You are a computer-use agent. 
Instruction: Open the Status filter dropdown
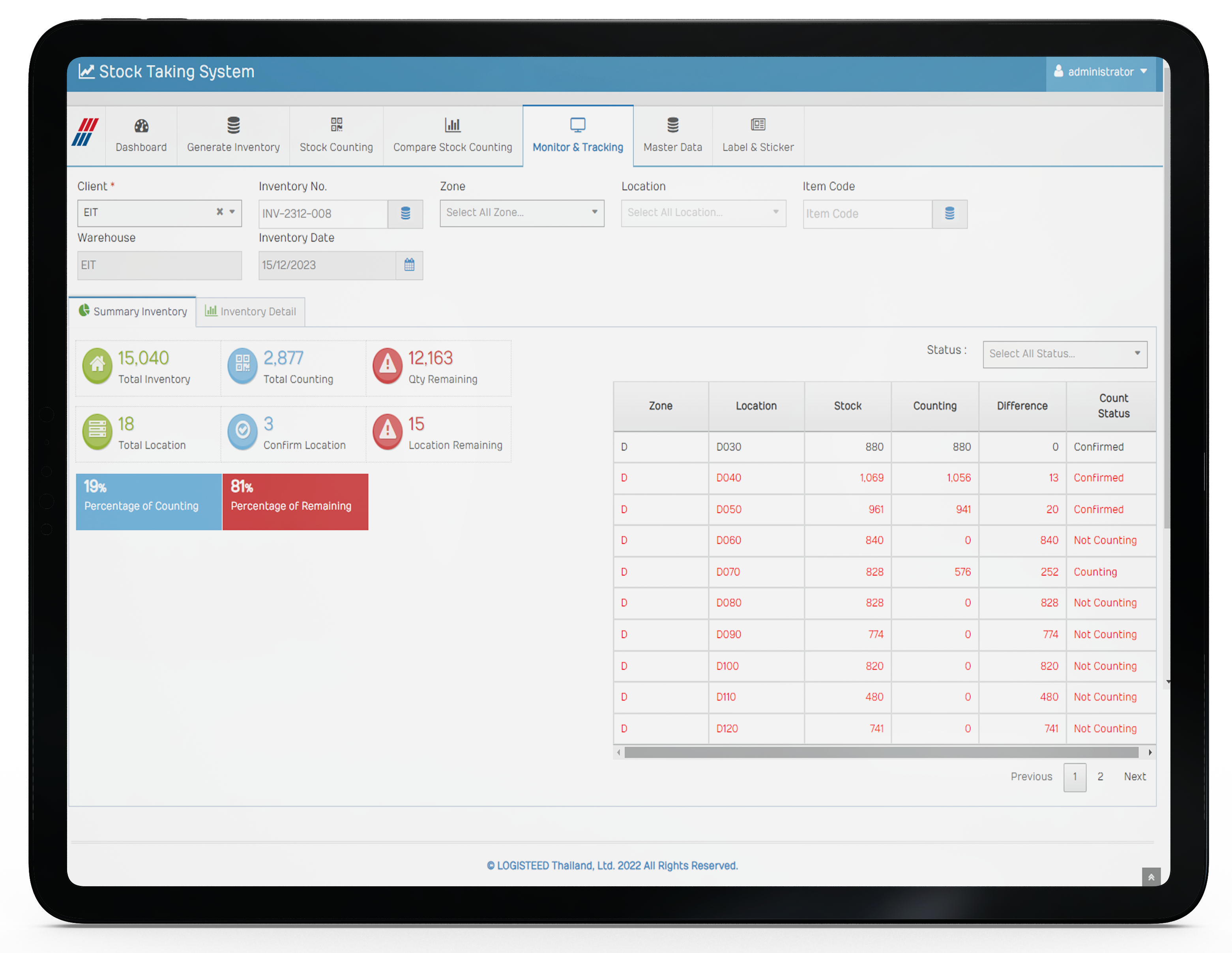1064,354
